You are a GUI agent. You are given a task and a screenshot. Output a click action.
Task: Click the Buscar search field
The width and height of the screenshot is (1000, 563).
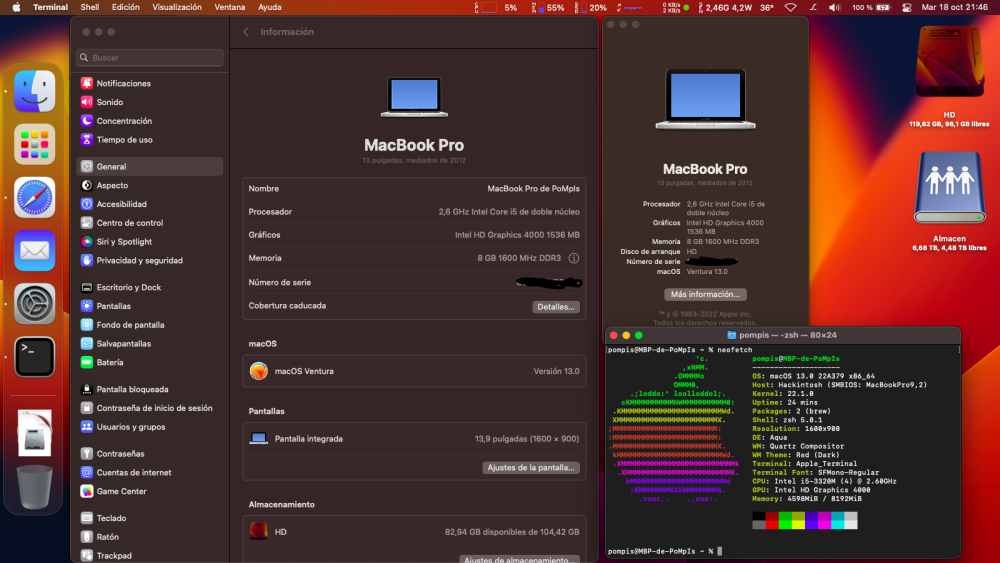point(150,57)
